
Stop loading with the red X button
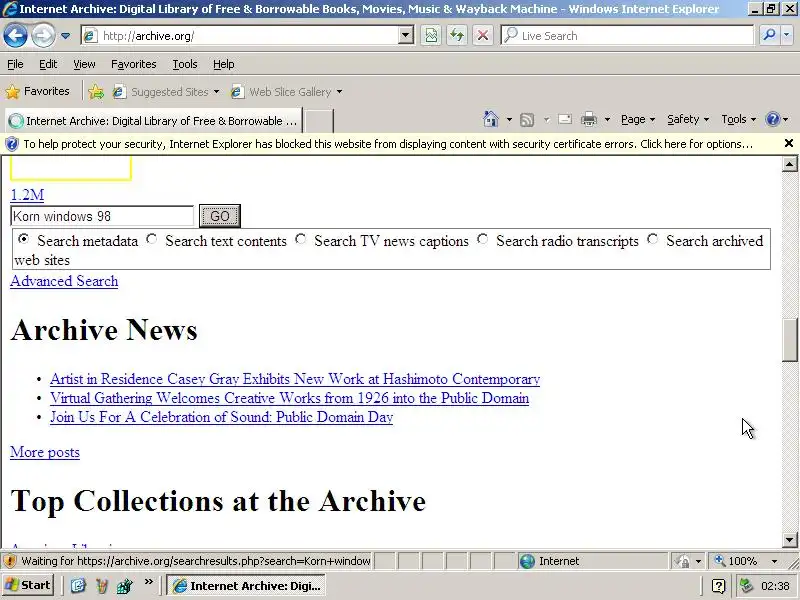point(482,36)
